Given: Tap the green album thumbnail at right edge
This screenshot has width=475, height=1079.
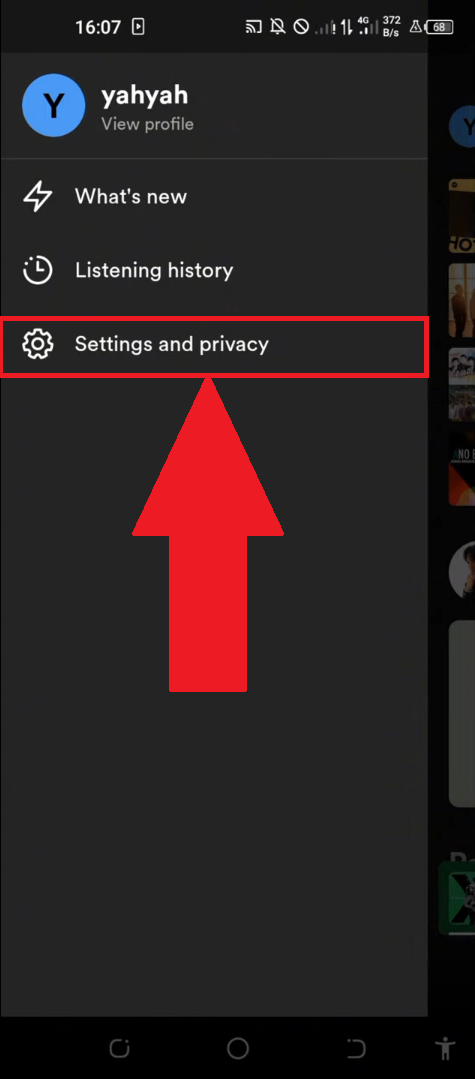Looking at the screenshot, I should pyautogui.click(x=457, y=889).
